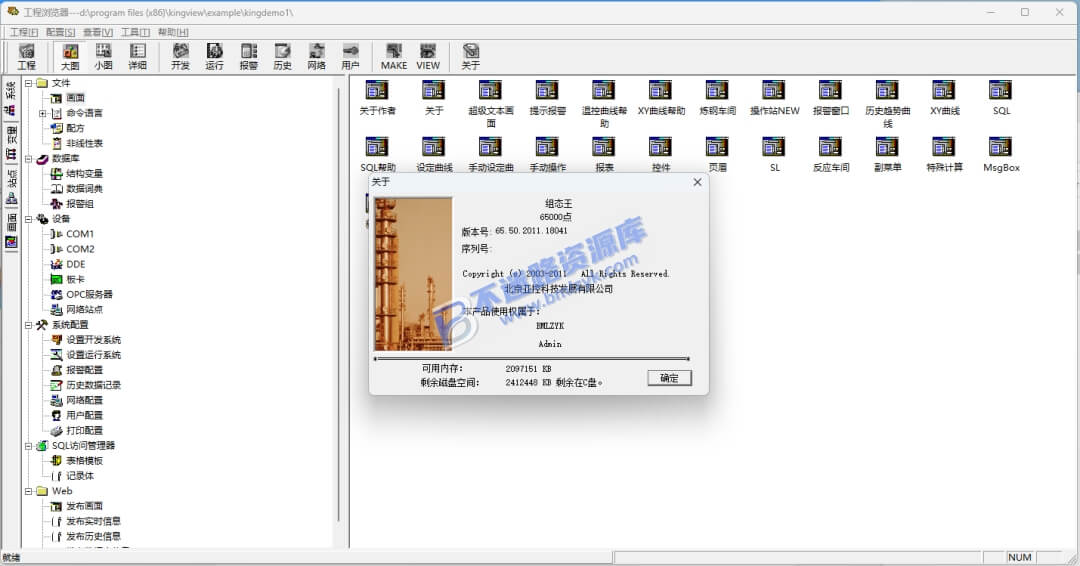
Task: Select 历史数据记录 in the tree
Action: [93, 385]
